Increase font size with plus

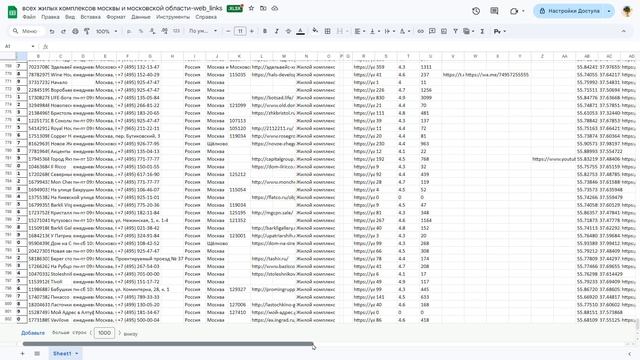coord(252,31)
